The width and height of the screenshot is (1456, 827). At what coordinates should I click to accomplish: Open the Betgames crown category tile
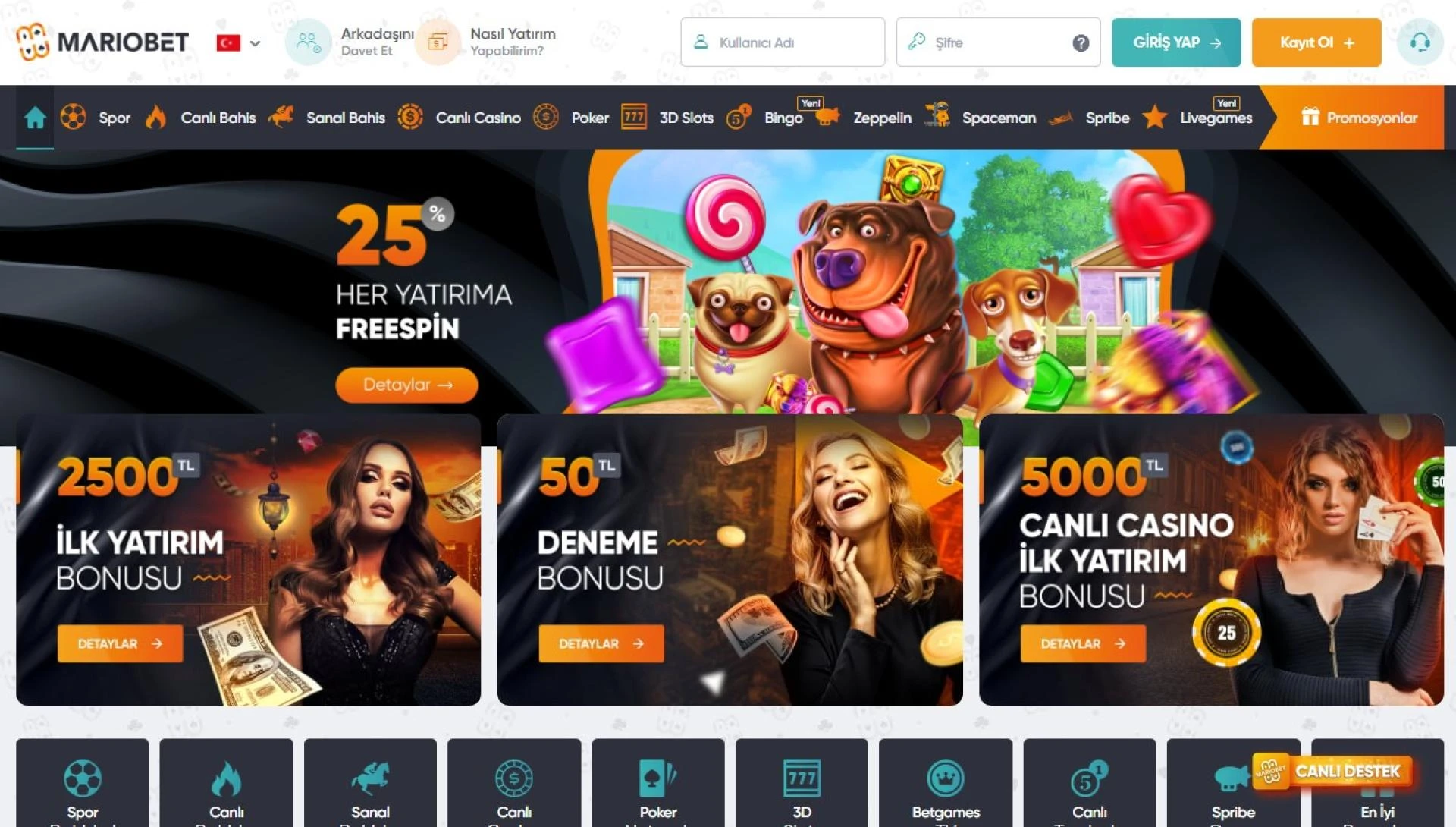(946, 783)
